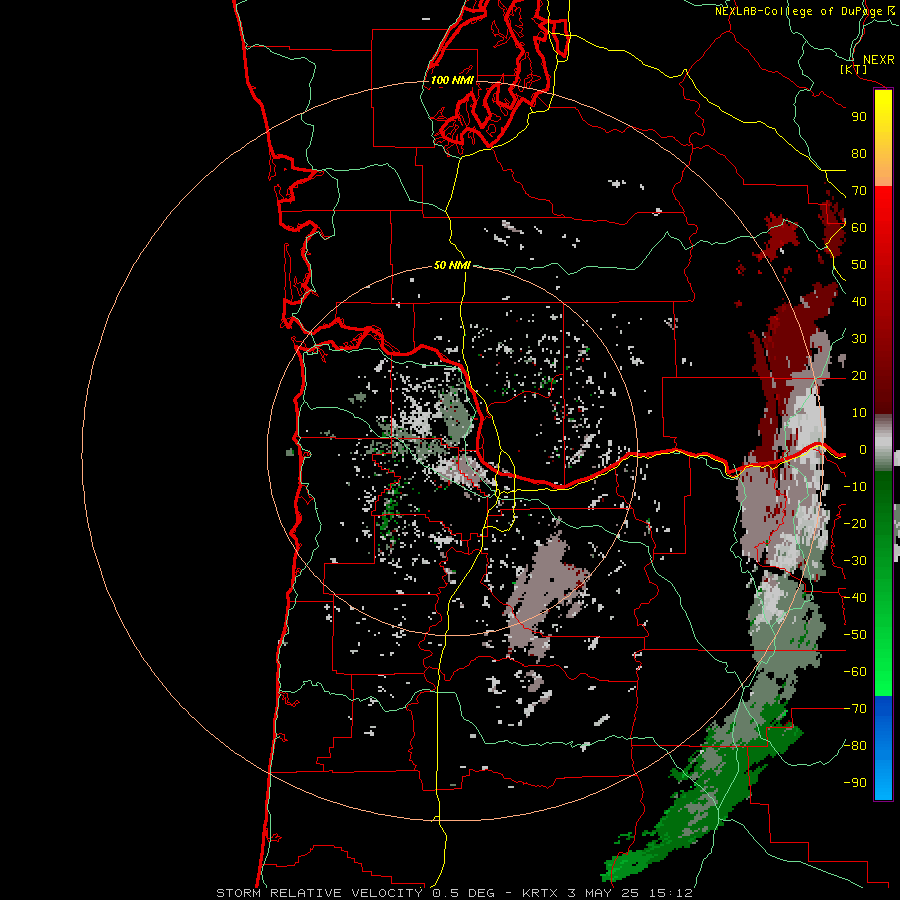This screenshot has width=900, height=900.
Task: Click the 70 value on the velocity scale
Action: pos(859,191)
